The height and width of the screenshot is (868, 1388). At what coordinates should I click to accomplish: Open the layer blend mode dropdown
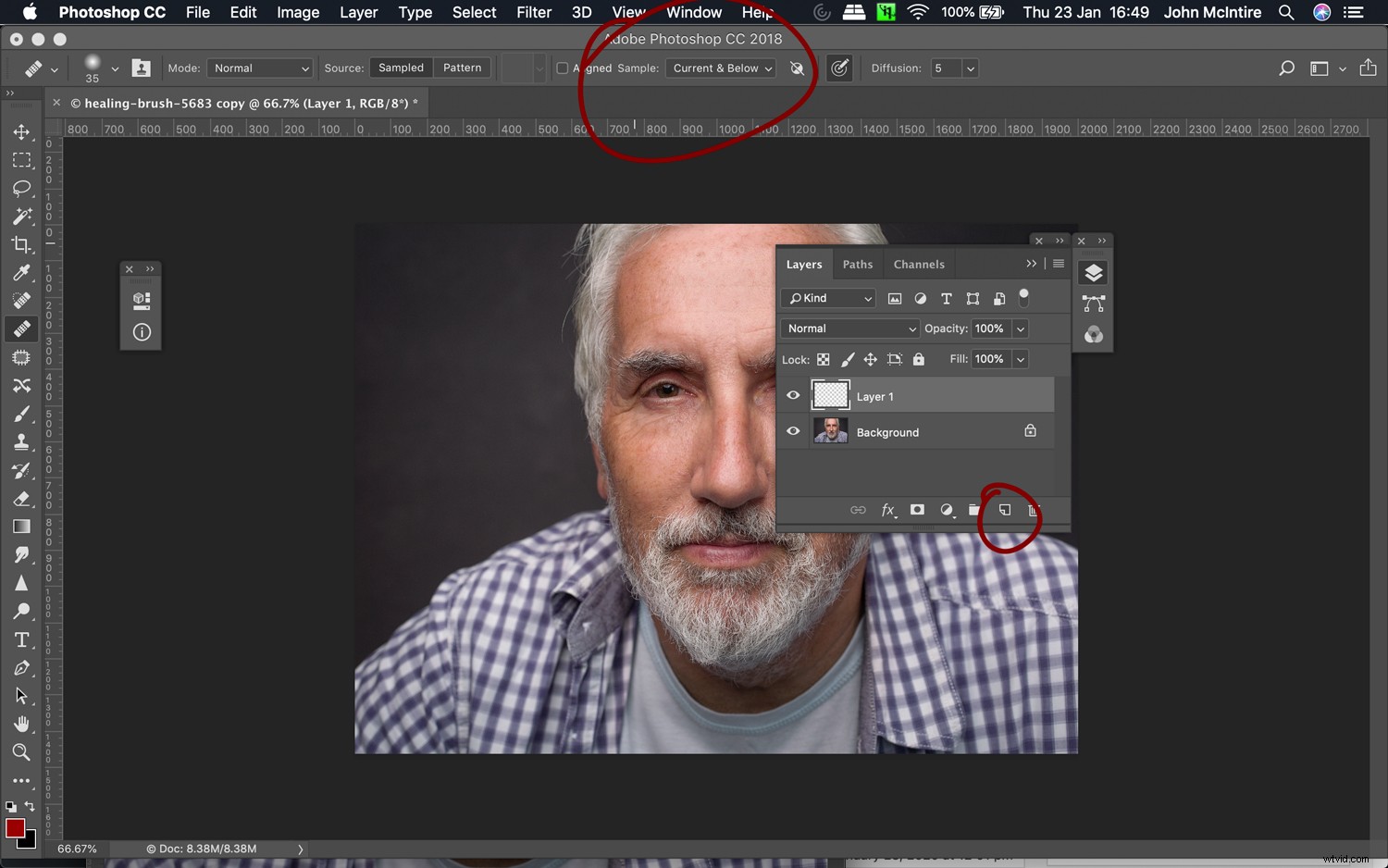[x=849, y=329]
